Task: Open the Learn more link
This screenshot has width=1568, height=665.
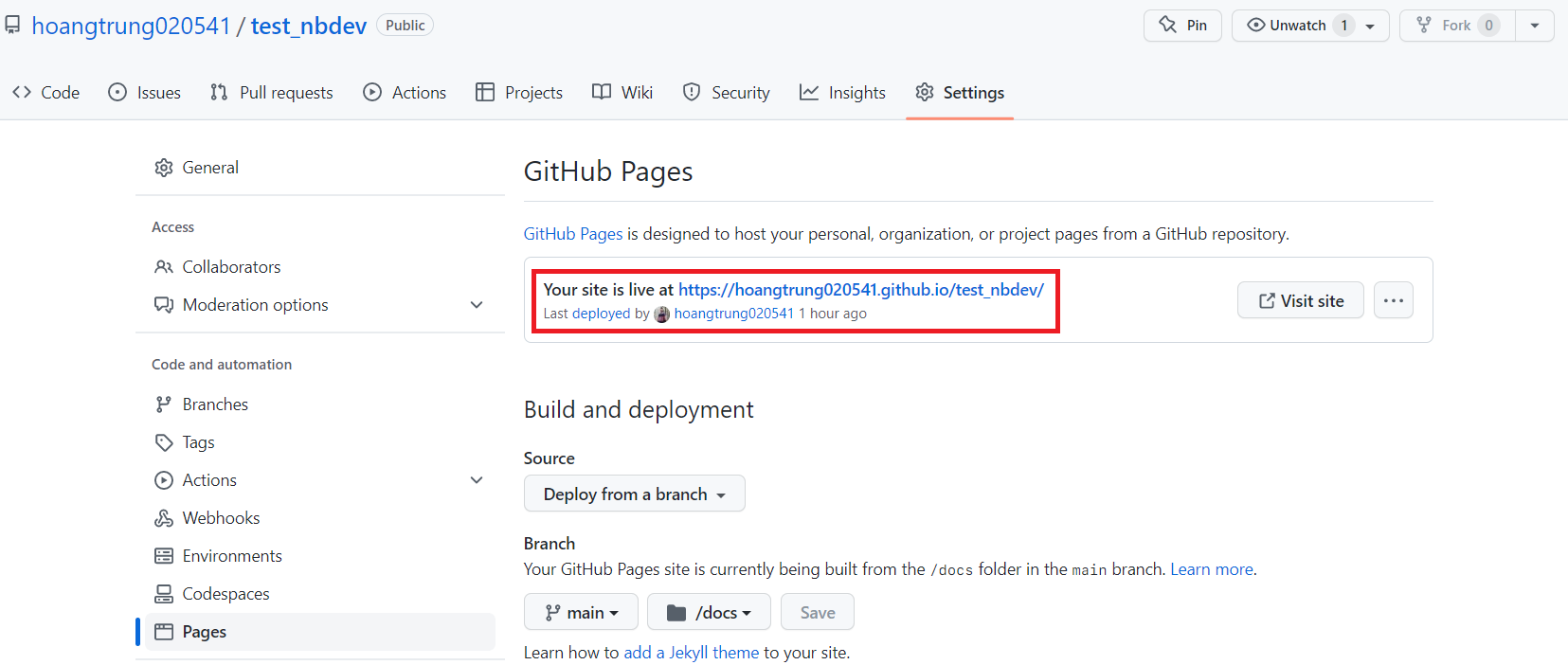Action: pyautogui.click(x=1212, y=569)
